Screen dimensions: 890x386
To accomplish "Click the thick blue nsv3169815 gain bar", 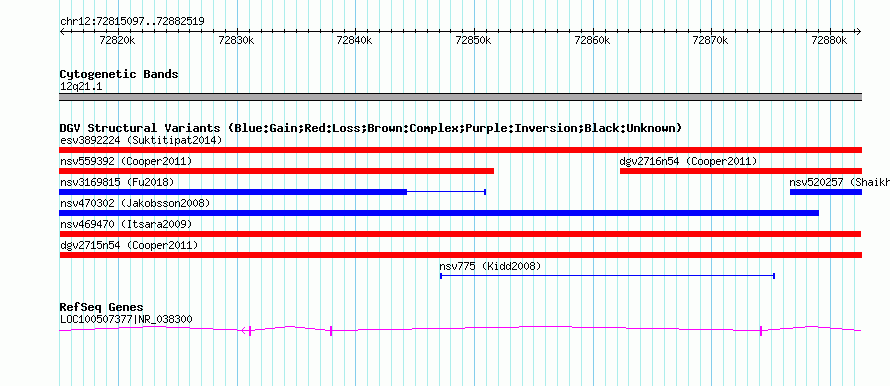I will [233, 192].
